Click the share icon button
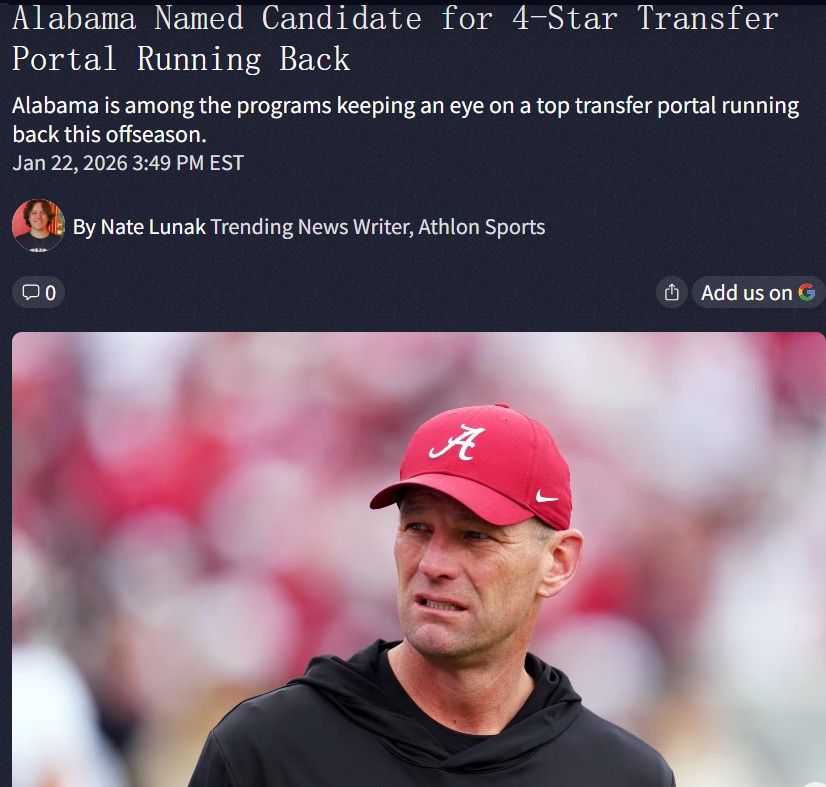The width and height of the screenshot is (826, 787). pos(671,292)
